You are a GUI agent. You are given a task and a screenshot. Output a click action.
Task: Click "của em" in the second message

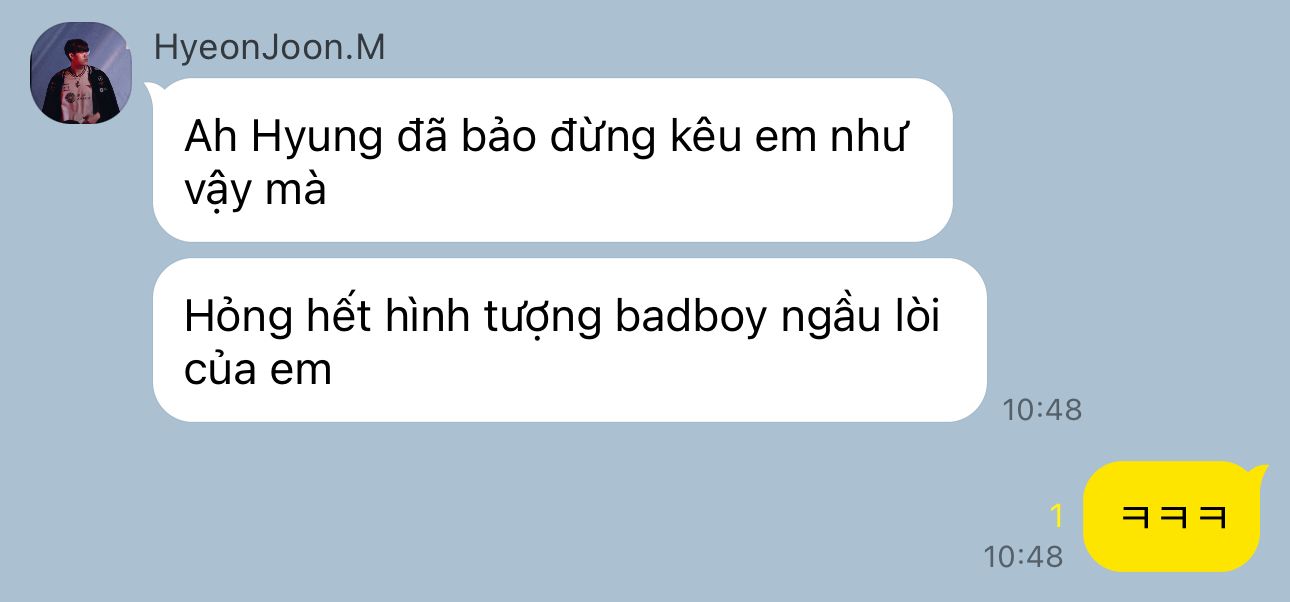[257, 370]
